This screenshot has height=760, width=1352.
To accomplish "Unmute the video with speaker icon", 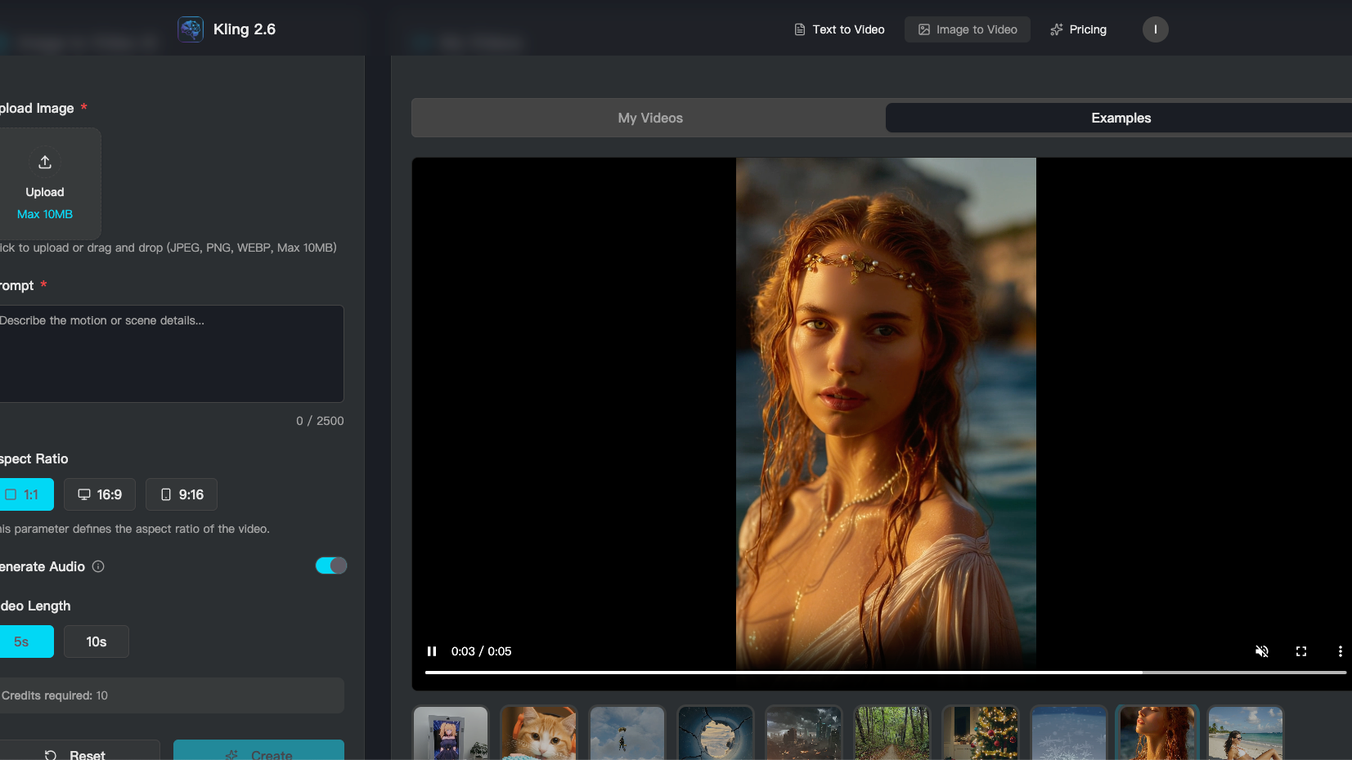I will [1262, 651].
